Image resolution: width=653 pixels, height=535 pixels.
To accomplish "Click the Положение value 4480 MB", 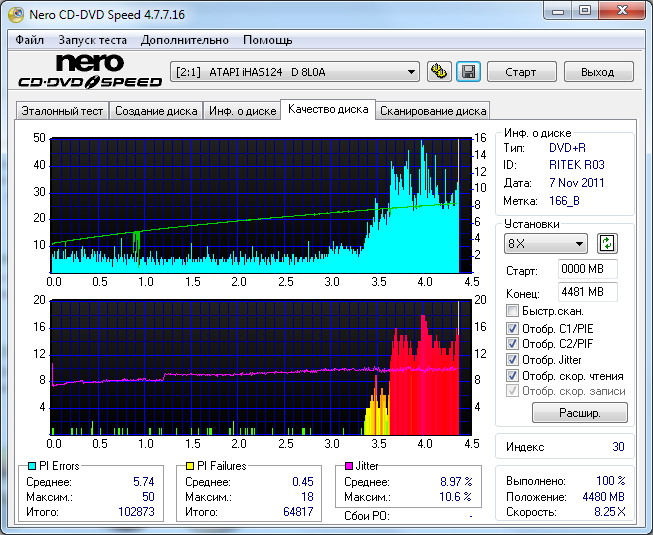I will 603,497.
